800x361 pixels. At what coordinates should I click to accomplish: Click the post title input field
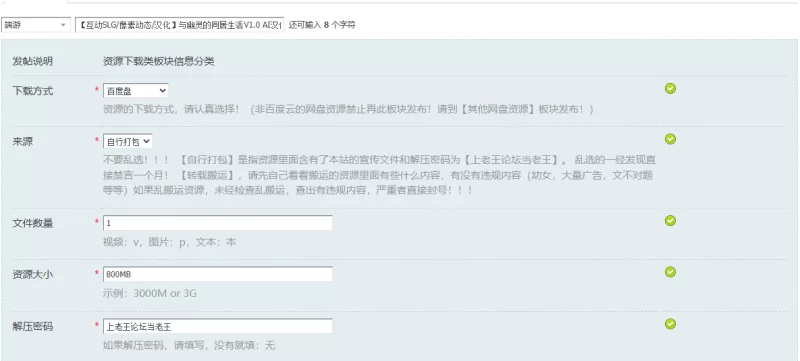pyautogui.click(x=179, y=25)
